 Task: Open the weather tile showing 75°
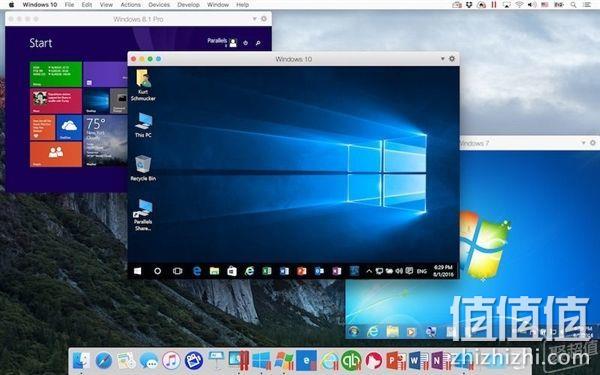[106, 141]
